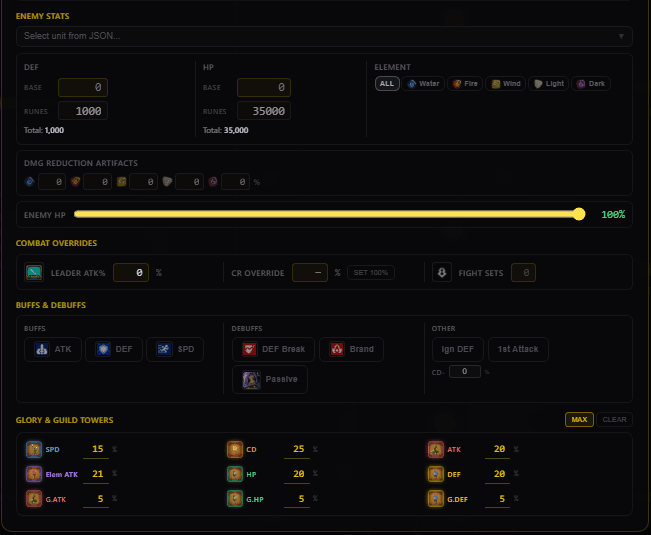This screenshot has height=535, width=651.
Task: Edit the ATK tower value 20
Action: coord(498,449)
